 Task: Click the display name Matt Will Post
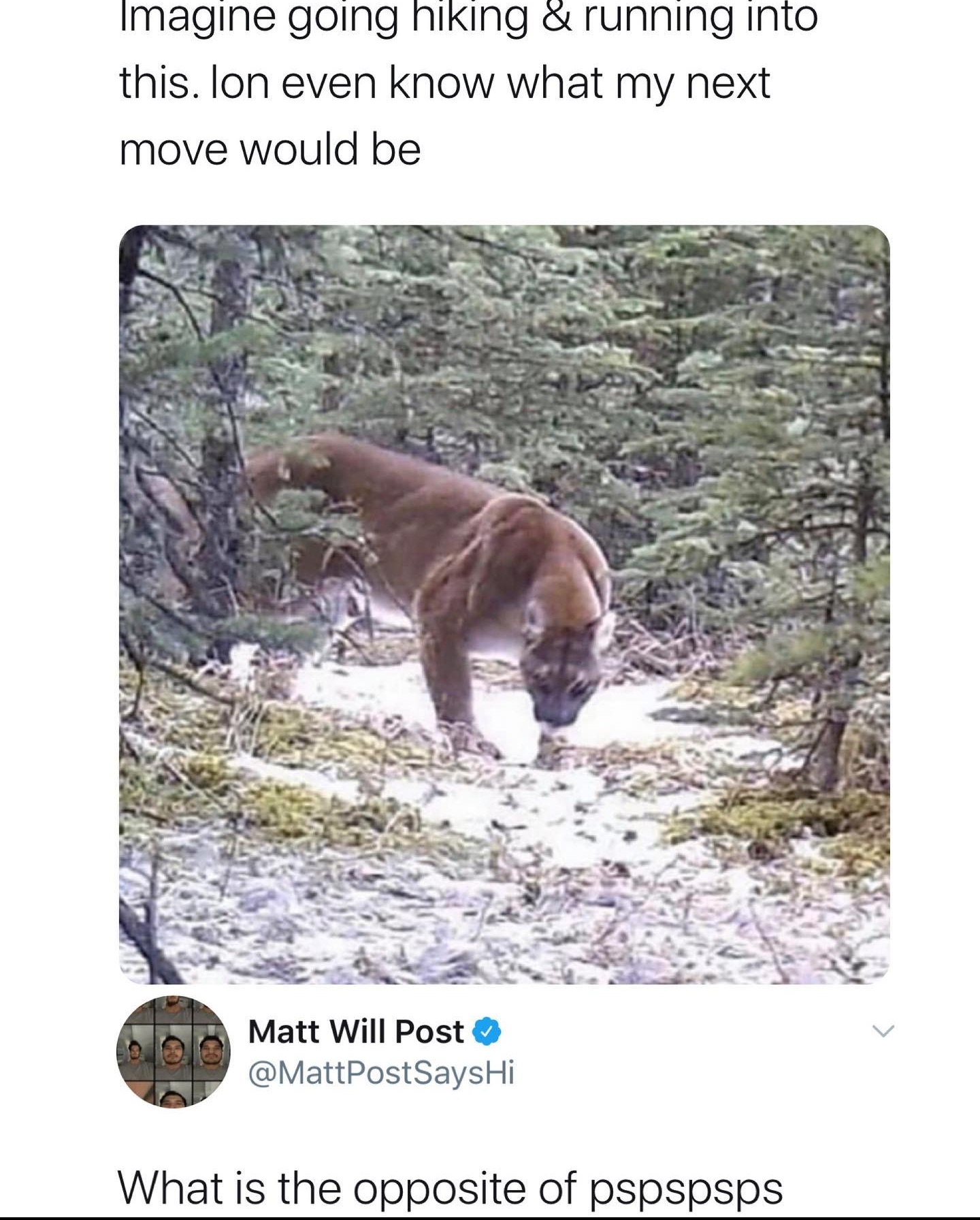tap(356, 1031)
